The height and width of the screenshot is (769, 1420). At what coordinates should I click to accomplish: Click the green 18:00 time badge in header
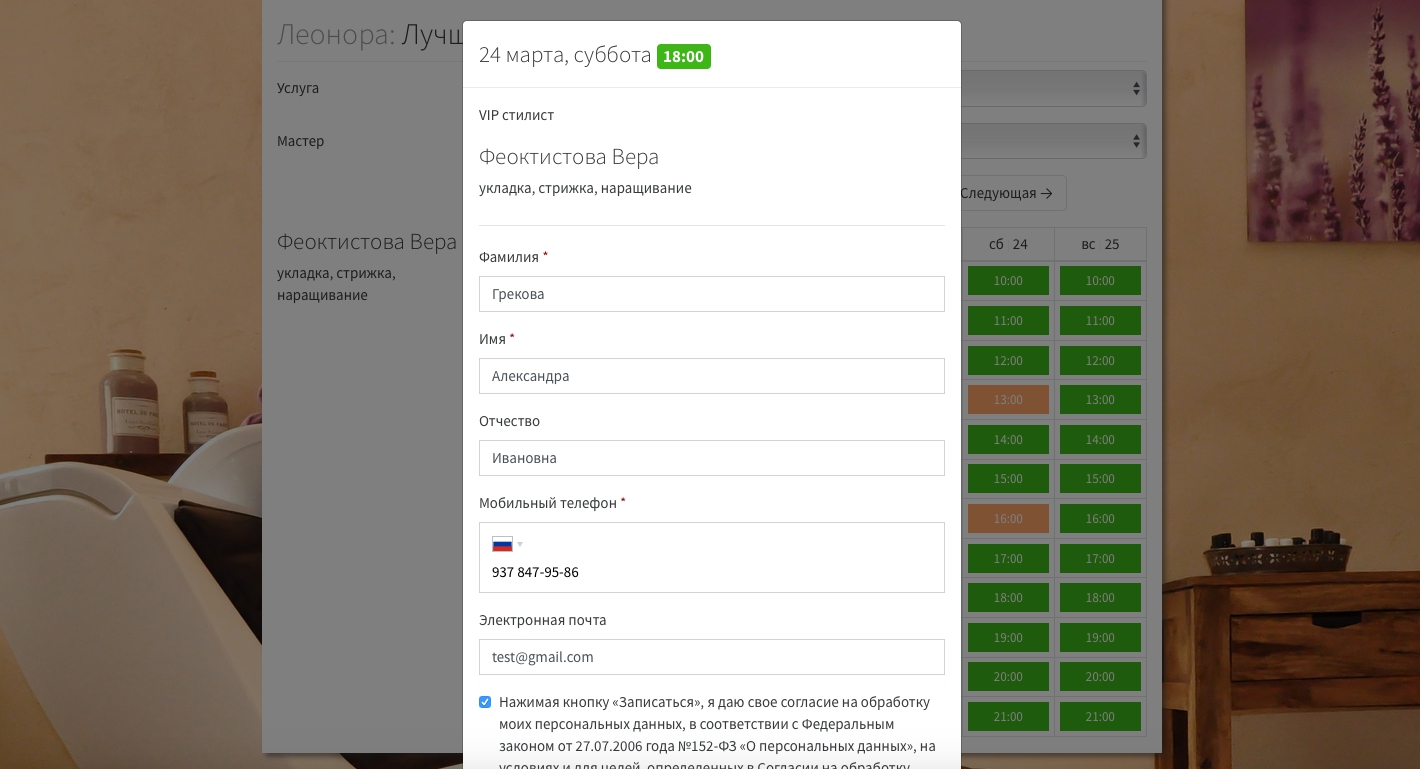[683, 56]
